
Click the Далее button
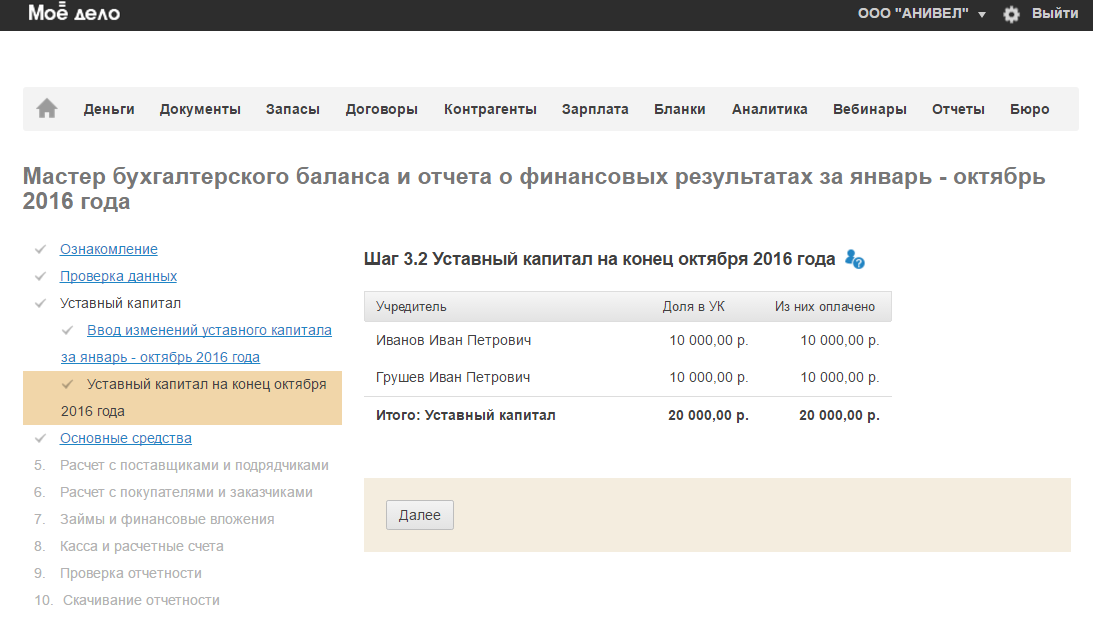click(x=420, y=515)
